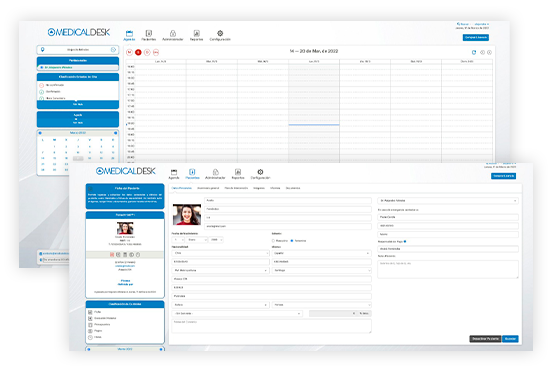Click the fourth red circle view button
Viewport: 553px width, 388px height.
tap(156, 52)
